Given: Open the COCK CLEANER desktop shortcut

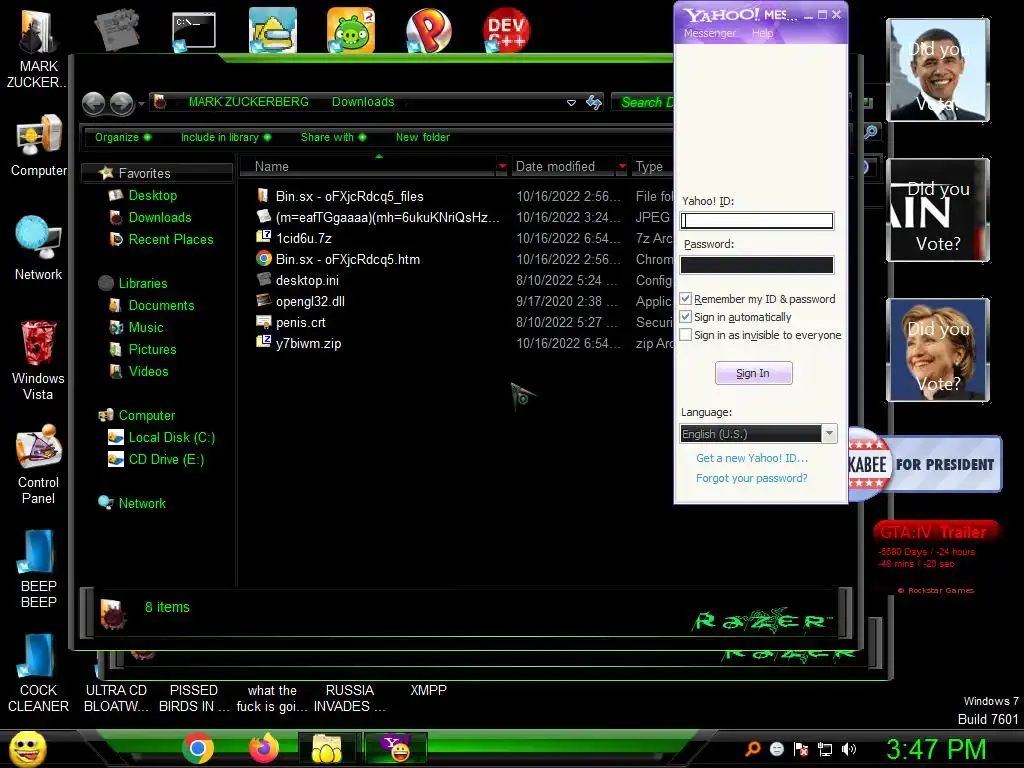Looking at the screenshot, I should 38,673.
